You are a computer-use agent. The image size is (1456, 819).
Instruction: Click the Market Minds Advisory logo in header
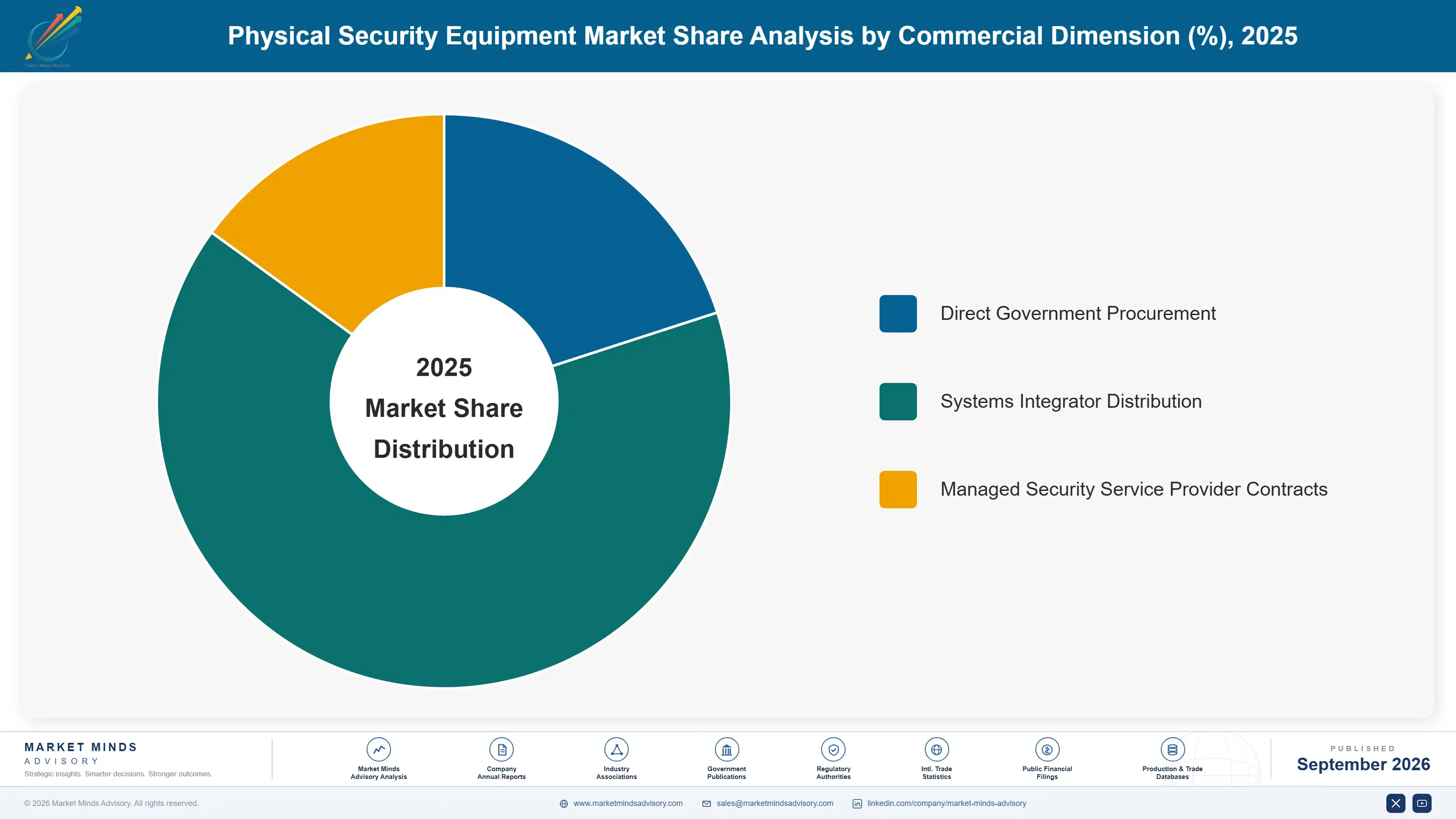tap(53, 36)
